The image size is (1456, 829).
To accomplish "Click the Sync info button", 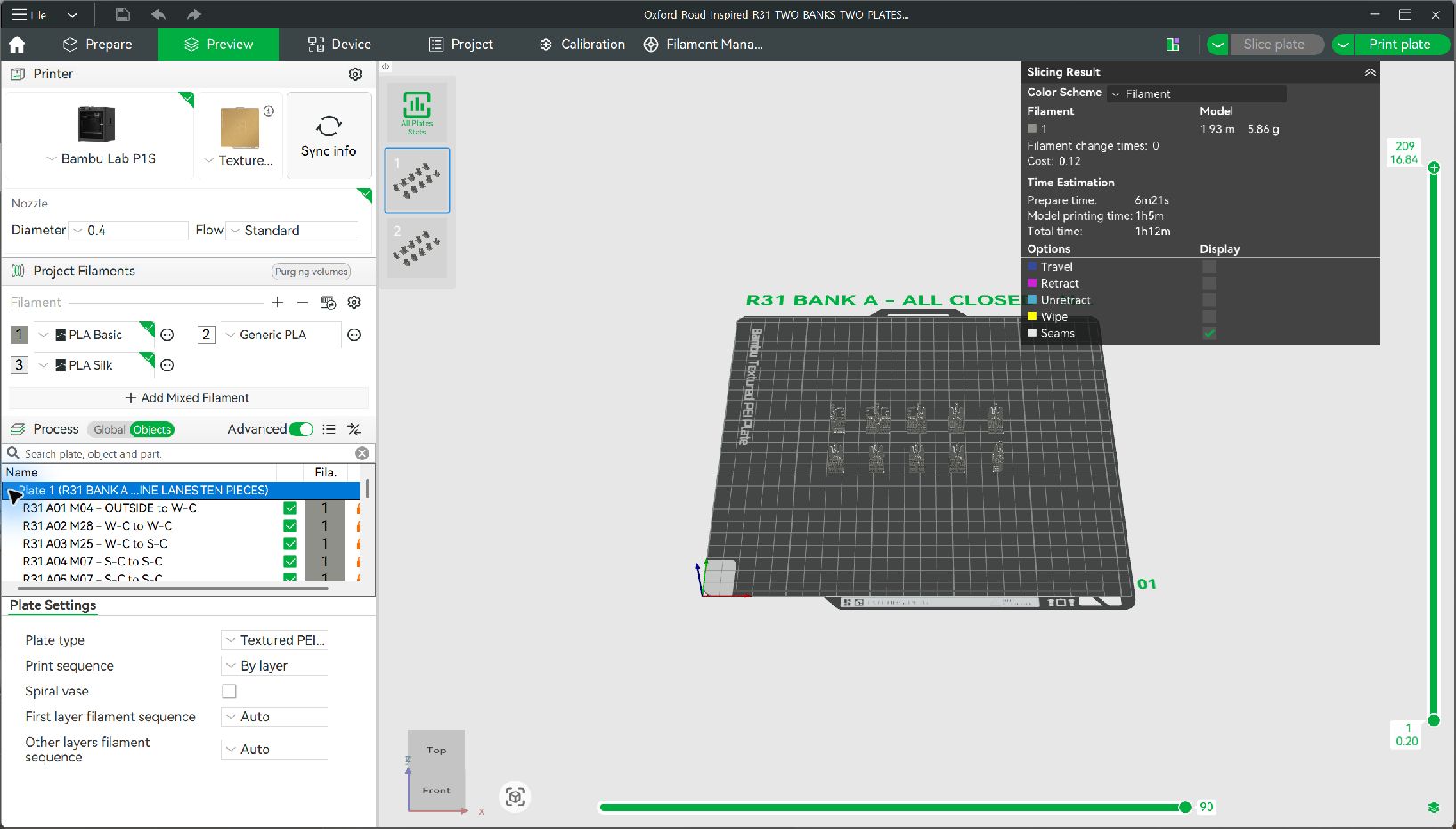I will (x=329, y=136).
